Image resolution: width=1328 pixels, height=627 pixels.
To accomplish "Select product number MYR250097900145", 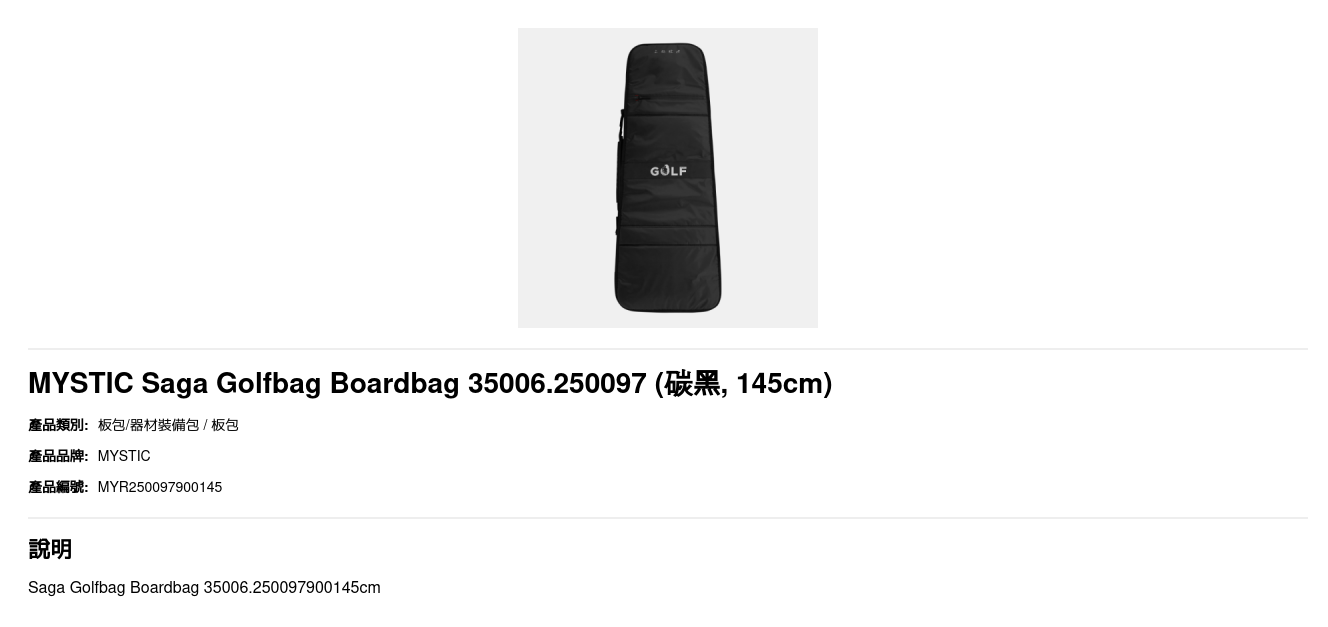I will (x=160, y=487).
